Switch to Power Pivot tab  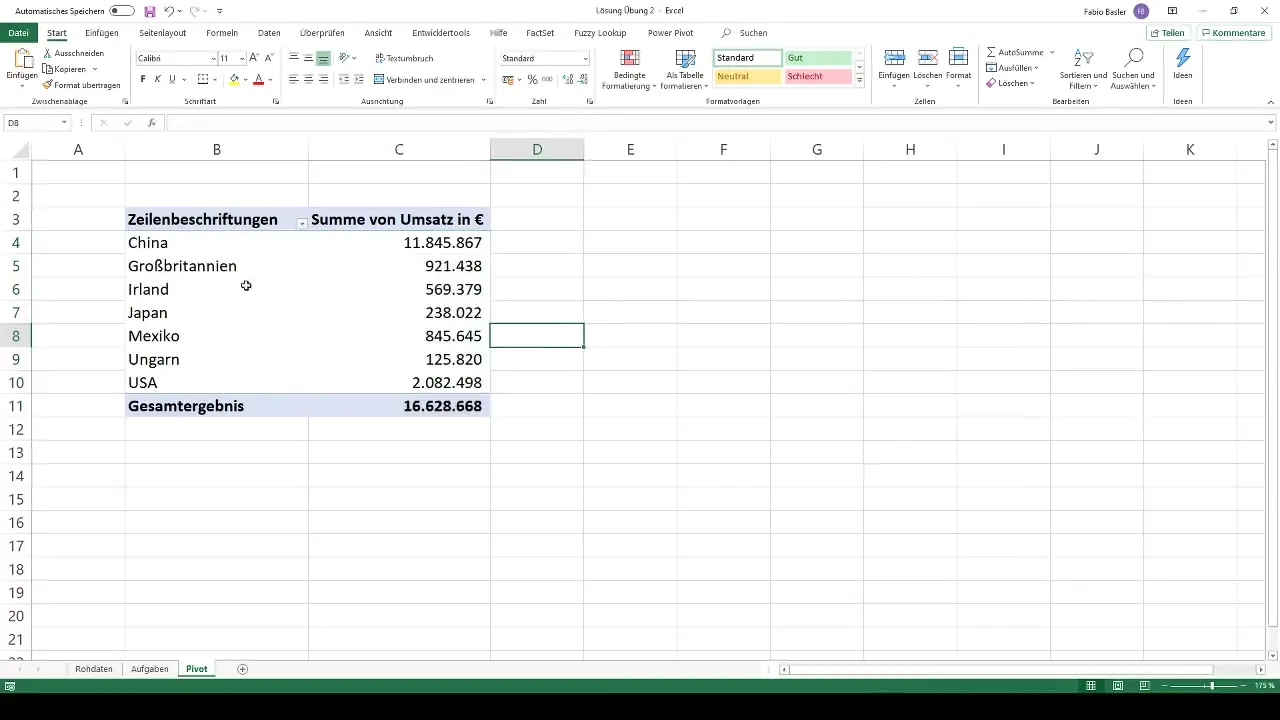pyautogui.click(x=670, y=33)
